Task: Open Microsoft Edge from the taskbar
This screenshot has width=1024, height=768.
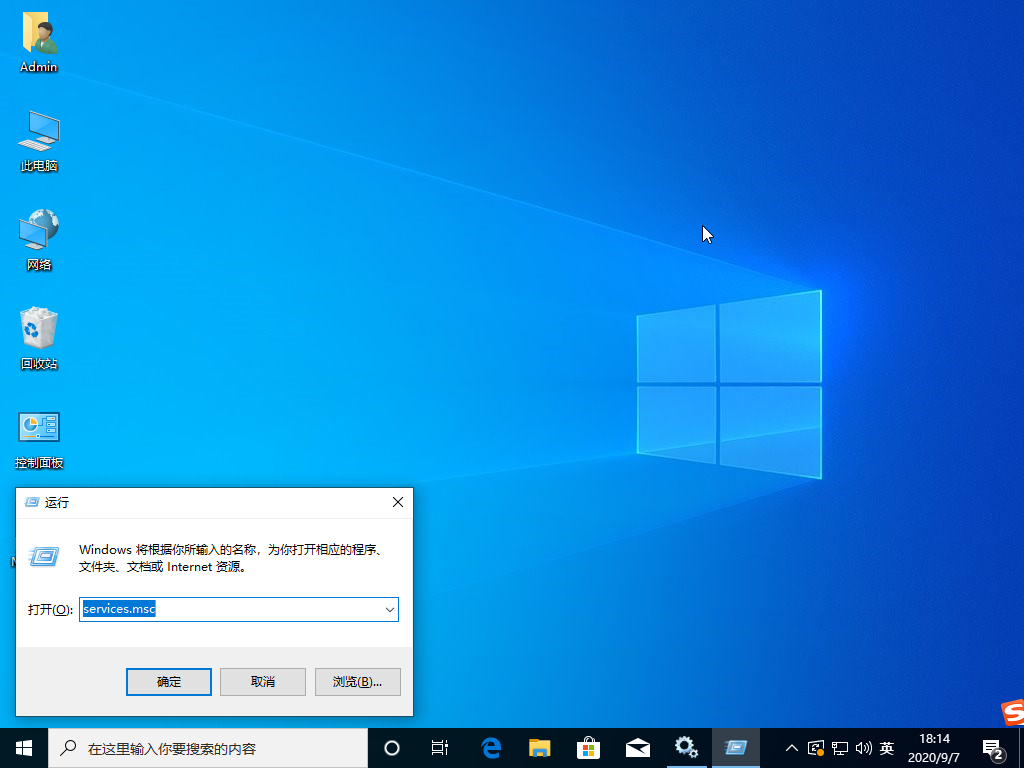Action: point(490,747)
